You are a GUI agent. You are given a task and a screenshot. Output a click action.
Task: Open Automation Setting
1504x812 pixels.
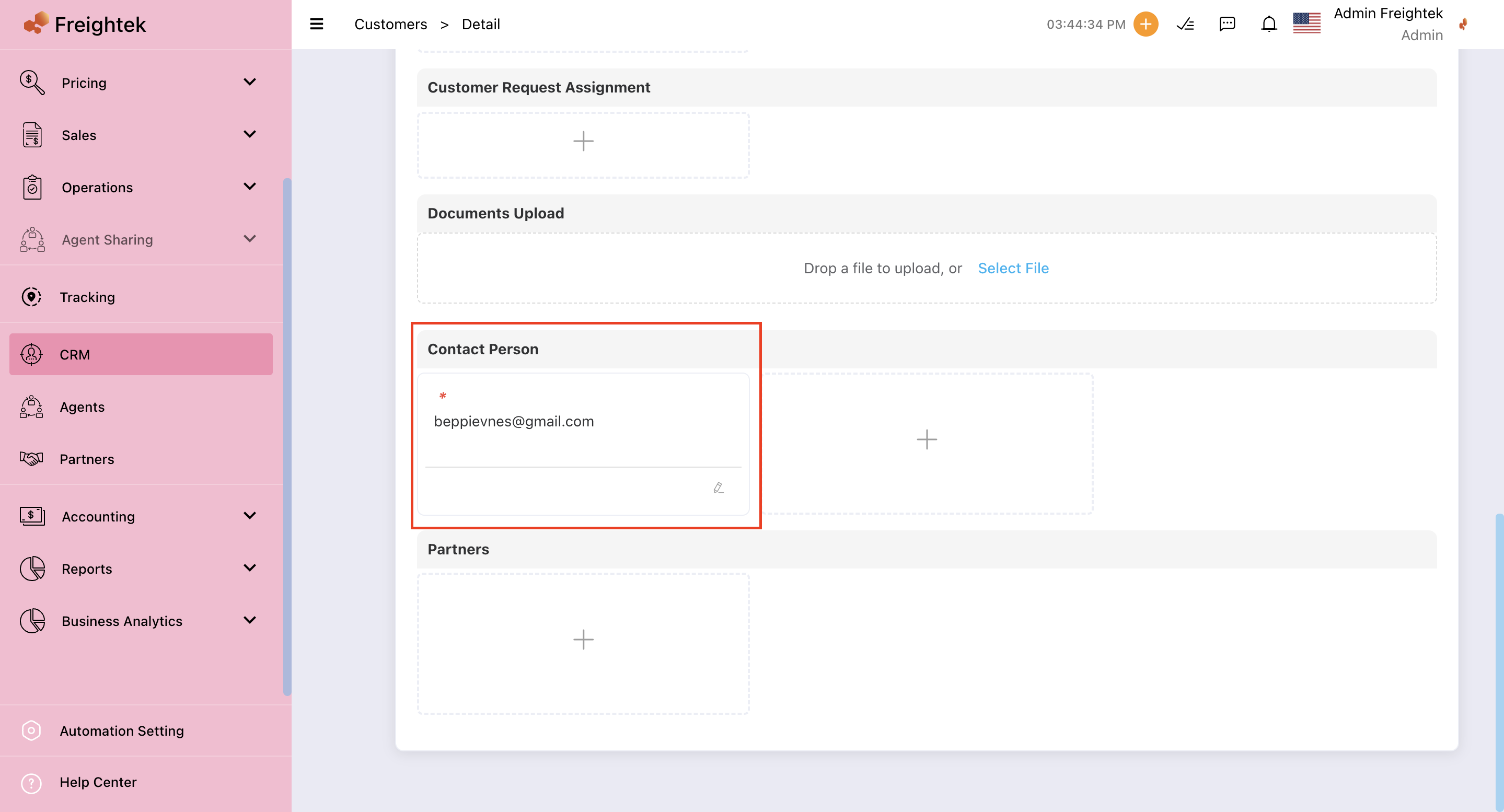click(121, 730)
